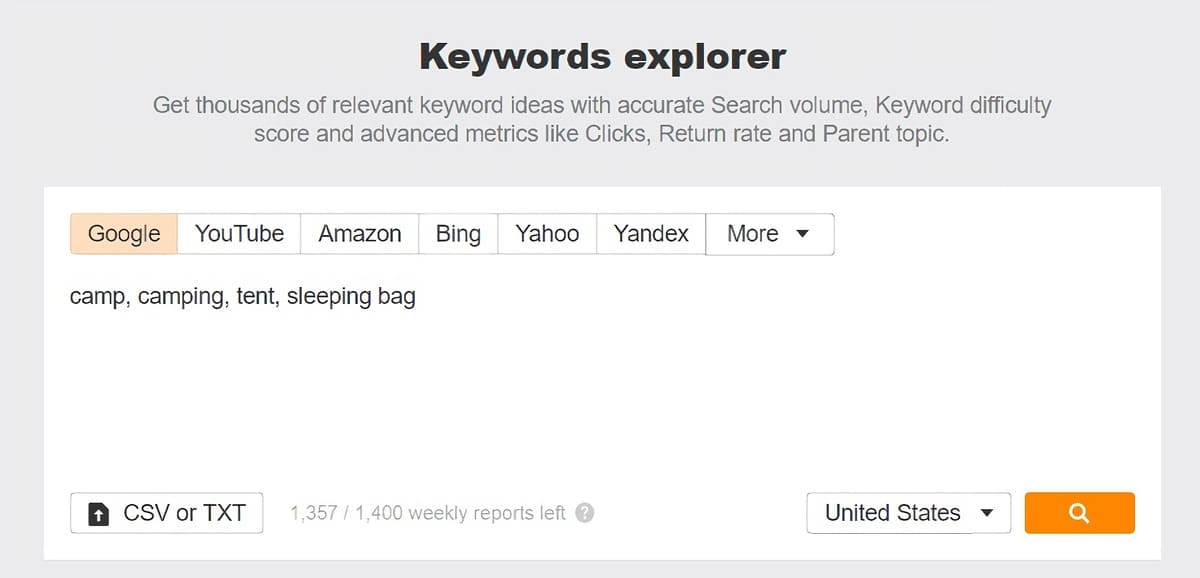Switch to the Yandex tab

650,233
